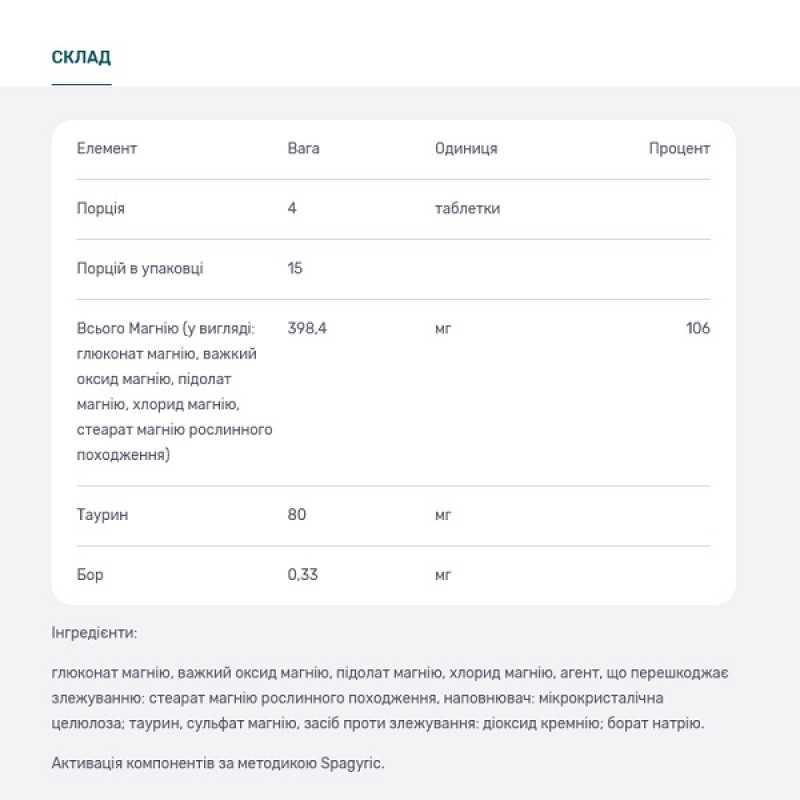Select the Одиниця column header
800x800 pixels.
coord(466,149)
